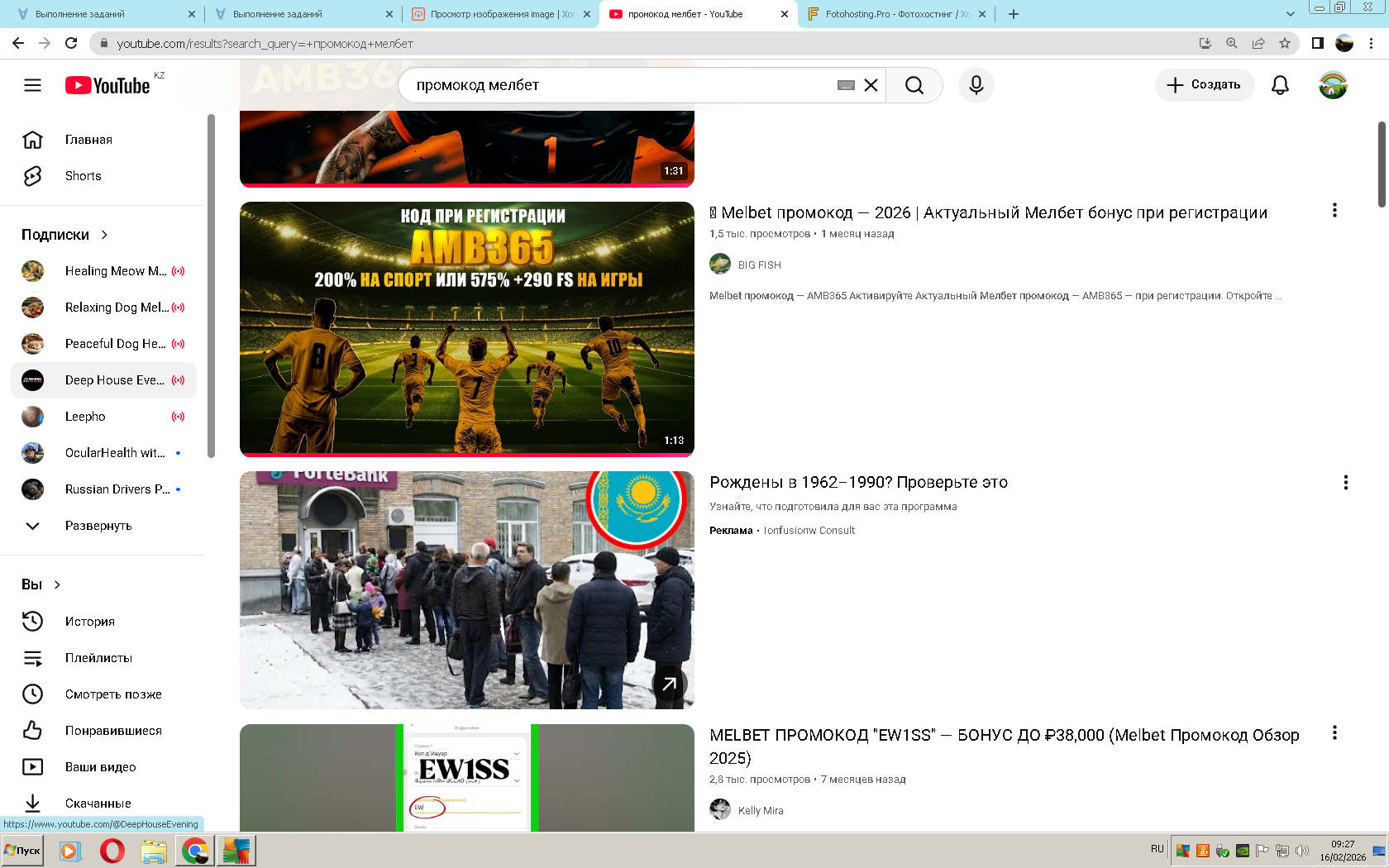Viewport: 1389px width, 868px height.
Task: Open more options for the EW1SS video
Action: (x=1334, y=733)
